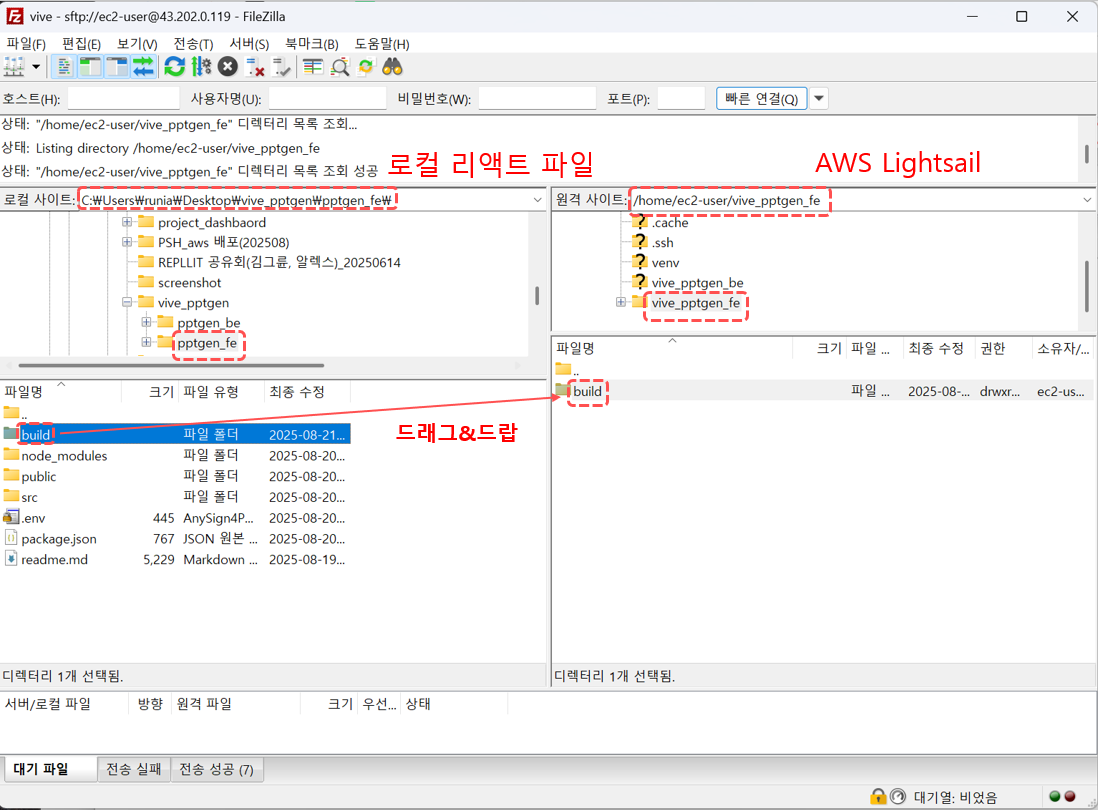This screenshot has width=1098, height=810.
Task: Sort the local list by 최종 수정 column
Action: (x=307, y=391)
